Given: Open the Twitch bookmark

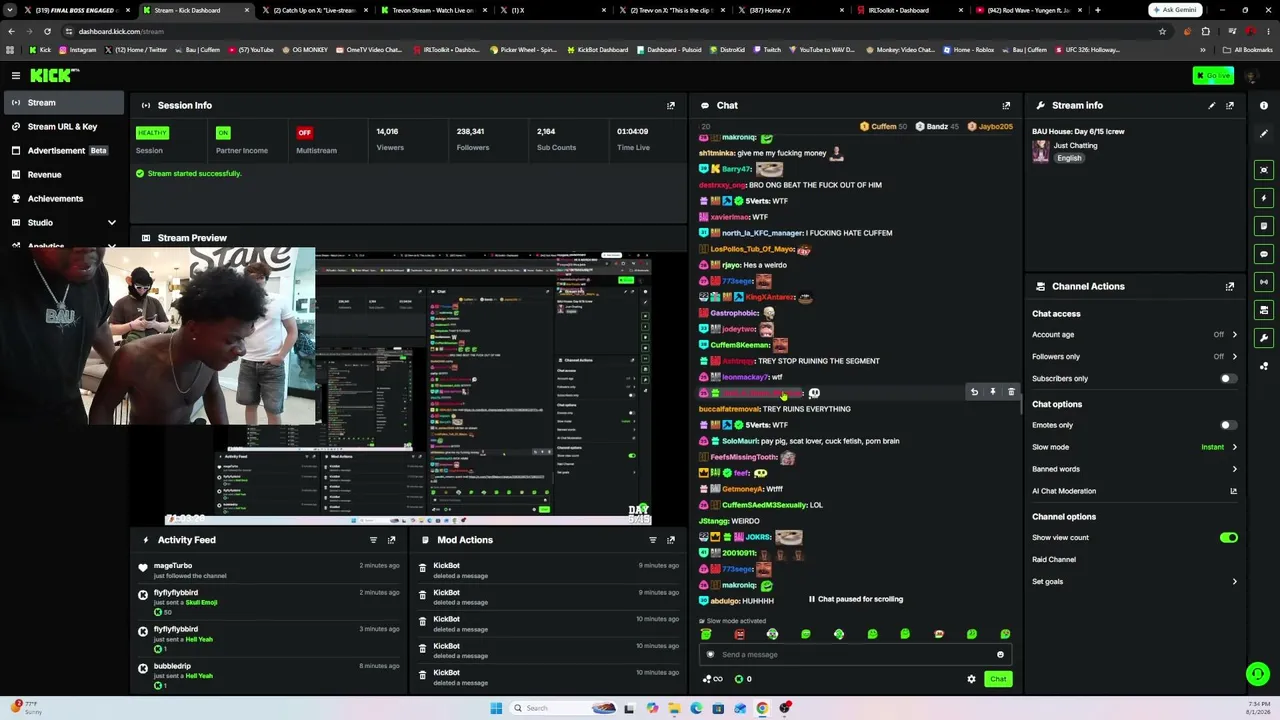Looking at the screenshot, I should click(x=767, y=50).
